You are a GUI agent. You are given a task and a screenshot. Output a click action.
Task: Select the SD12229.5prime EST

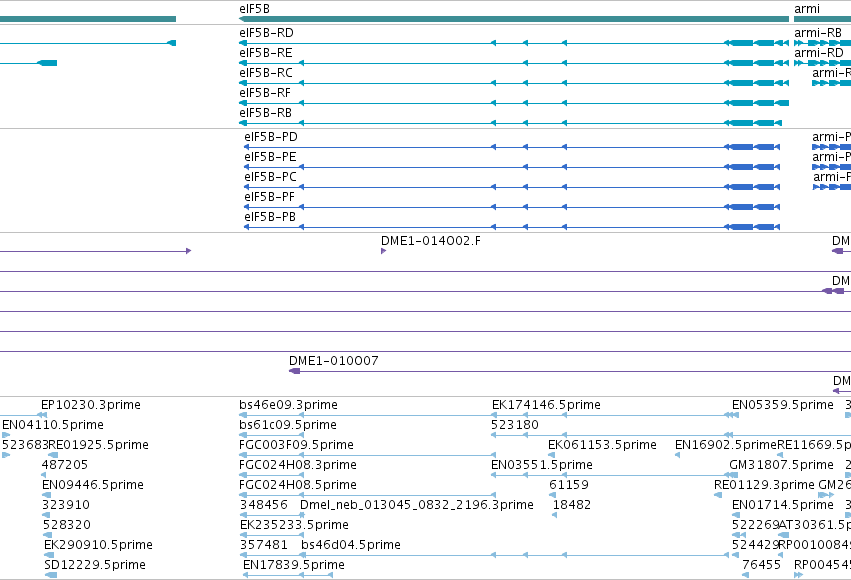click(94, 565)
